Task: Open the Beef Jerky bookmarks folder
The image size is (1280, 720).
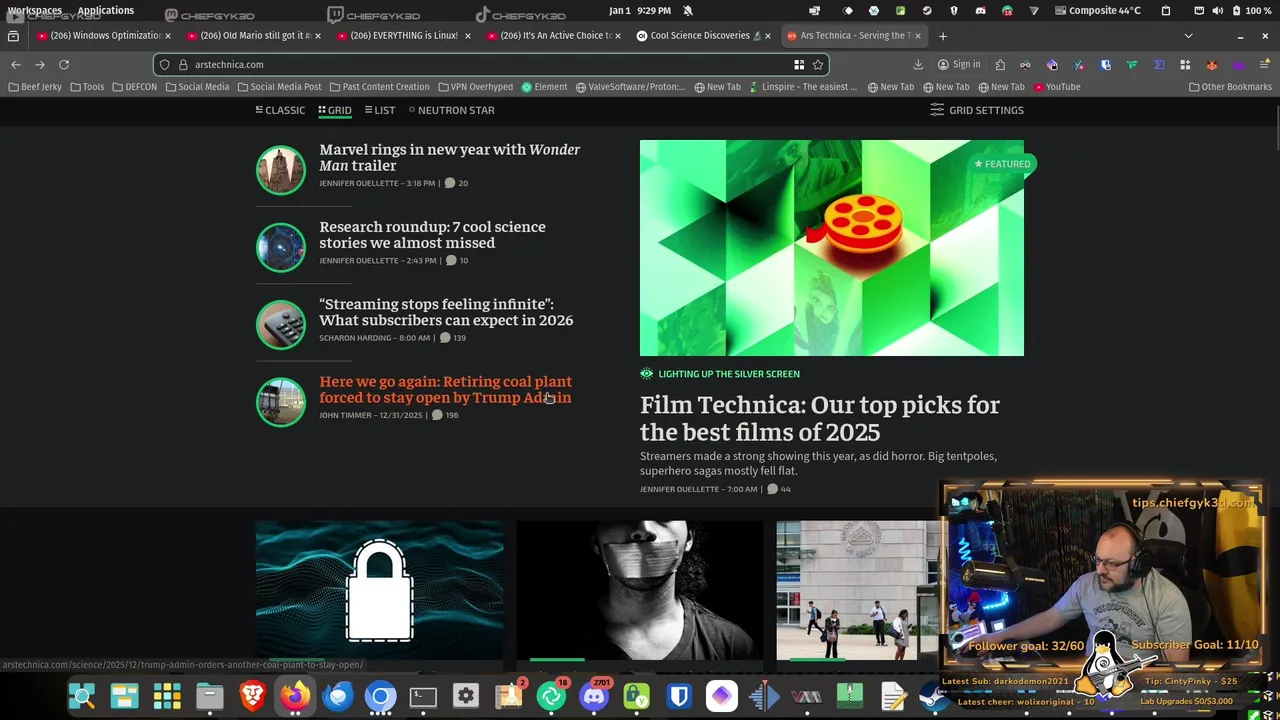Action: coord(35,87)
